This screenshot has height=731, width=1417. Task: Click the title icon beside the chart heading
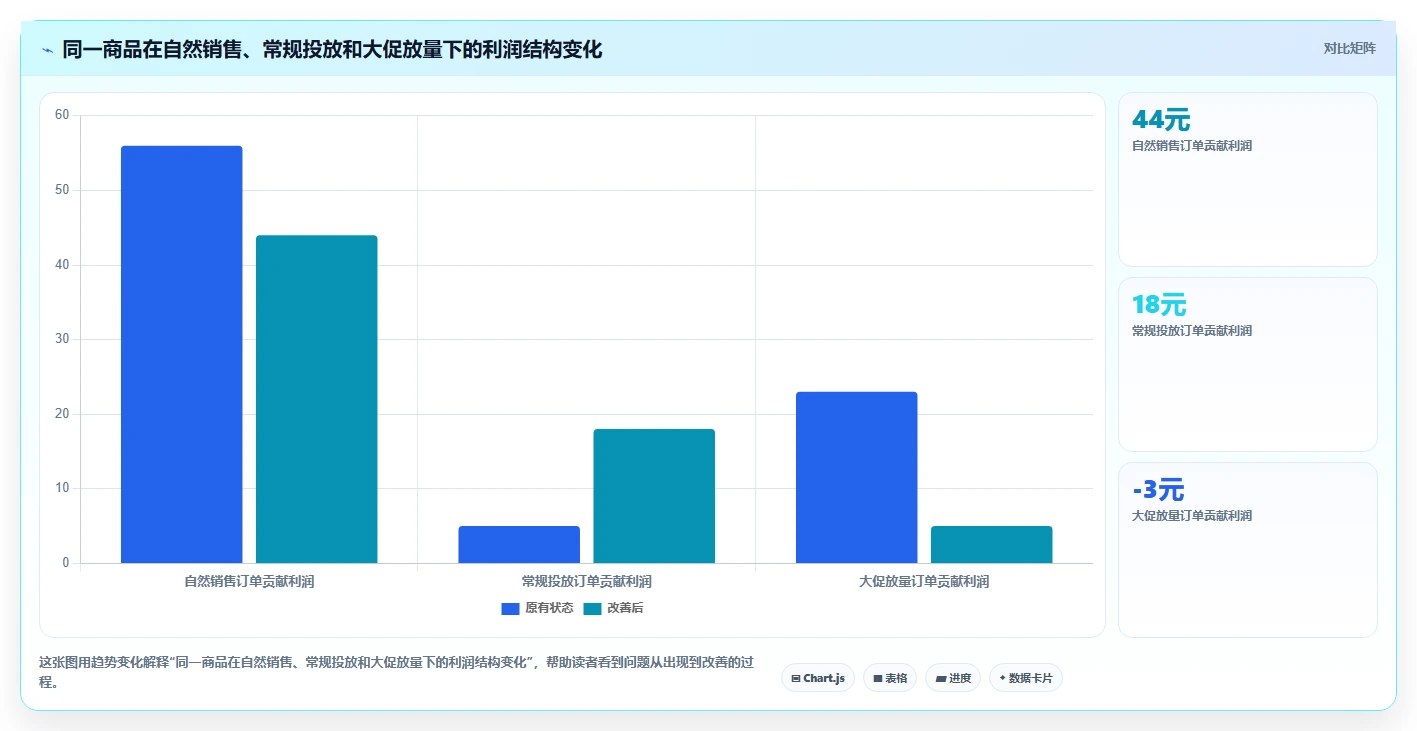pos(47,50)
